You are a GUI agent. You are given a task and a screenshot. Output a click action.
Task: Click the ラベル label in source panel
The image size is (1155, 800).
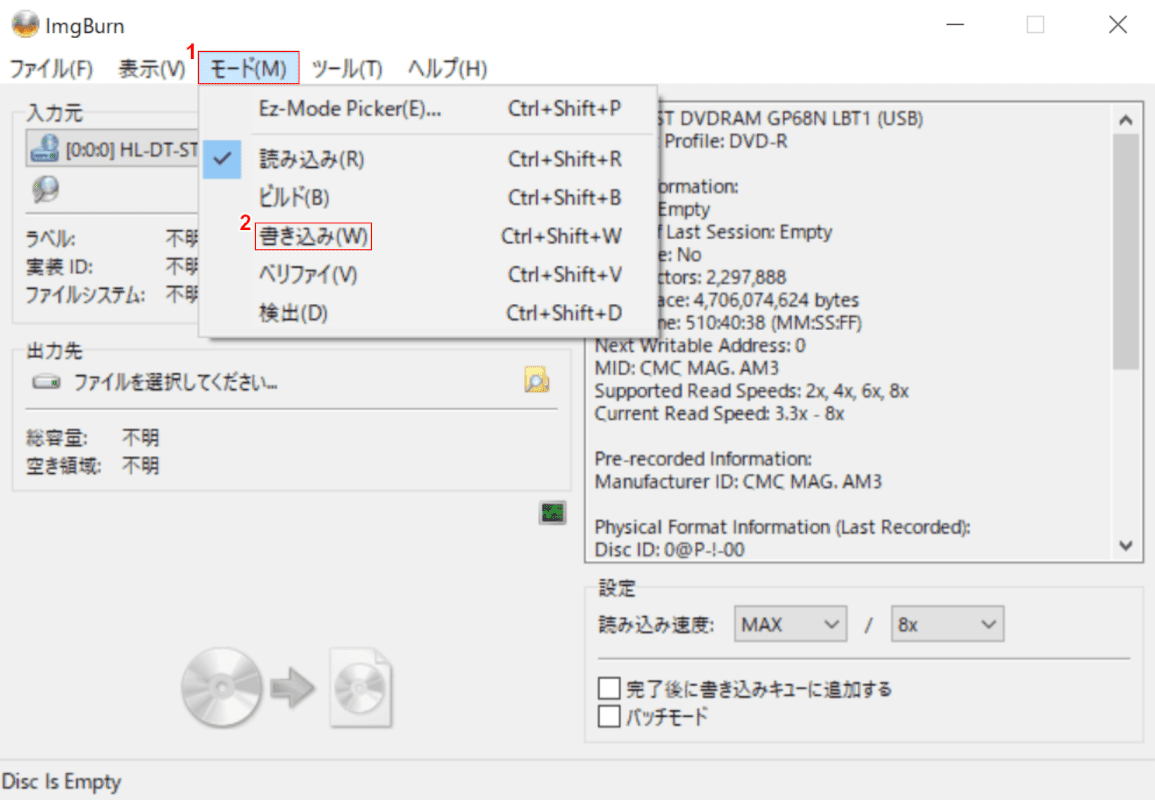[x=50, y=239]
